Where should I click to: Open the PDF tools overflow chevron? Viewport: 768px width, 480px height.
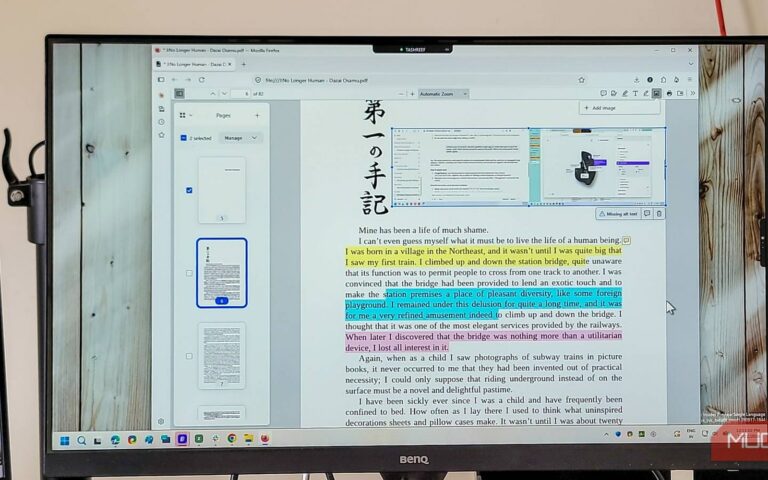[x=693, y=93]
